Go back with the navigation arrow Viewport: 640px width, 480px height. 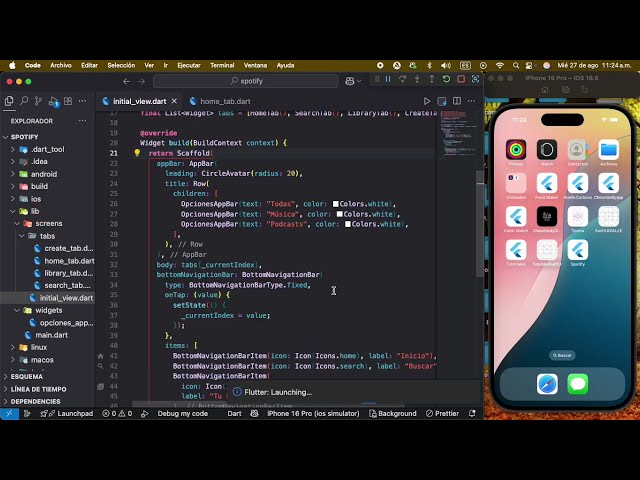click(127, 81)
